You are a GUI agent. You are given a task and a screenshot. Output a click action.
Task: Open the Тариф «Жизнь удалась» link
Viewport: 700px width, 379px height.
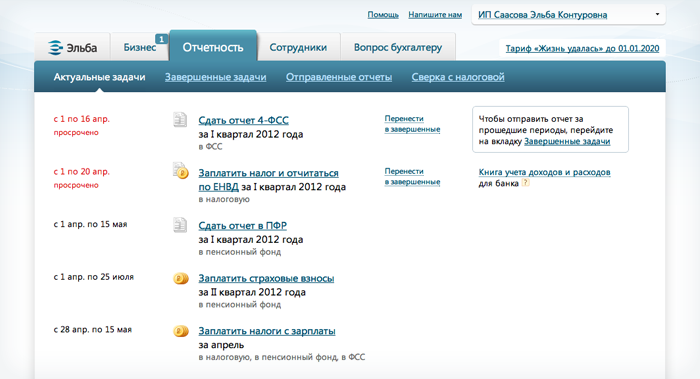pyautogui.click(x=582, y=48)
